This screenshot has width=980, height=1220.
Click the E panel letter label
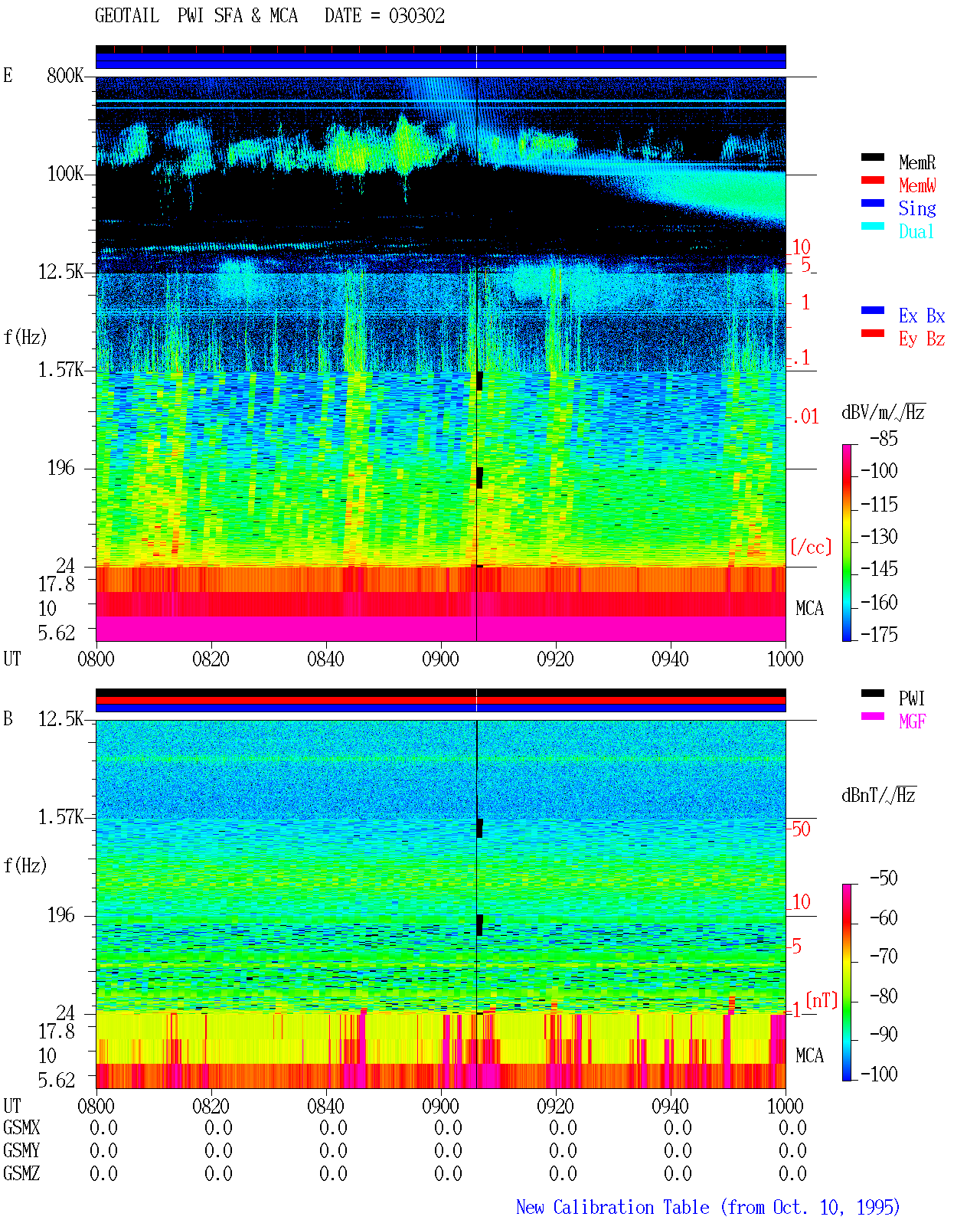coord(8,75)
